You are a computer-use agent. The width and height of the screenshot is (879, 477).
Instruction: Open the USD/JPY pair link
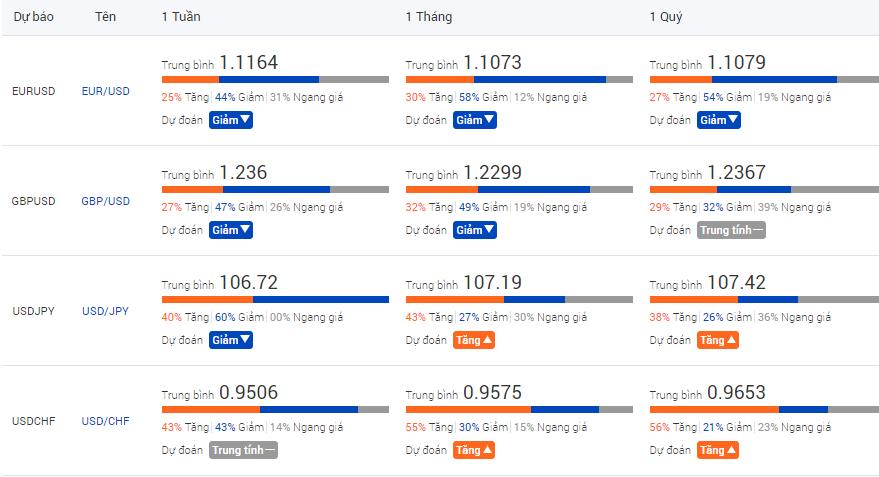pyautogui.click(x=106, y=311)
